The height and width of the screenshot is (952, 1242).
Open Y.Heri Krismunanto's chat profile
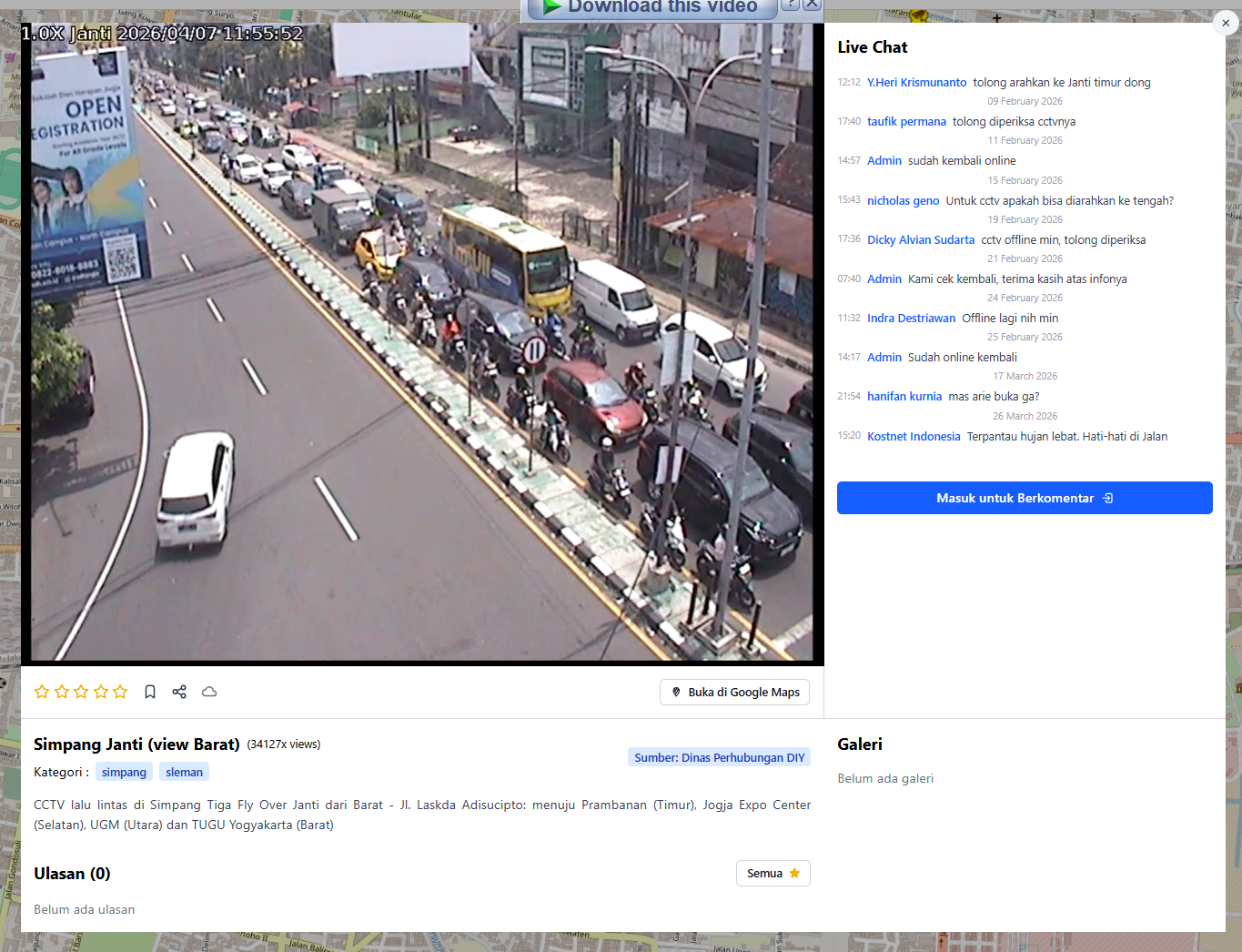tap(916, 82)
